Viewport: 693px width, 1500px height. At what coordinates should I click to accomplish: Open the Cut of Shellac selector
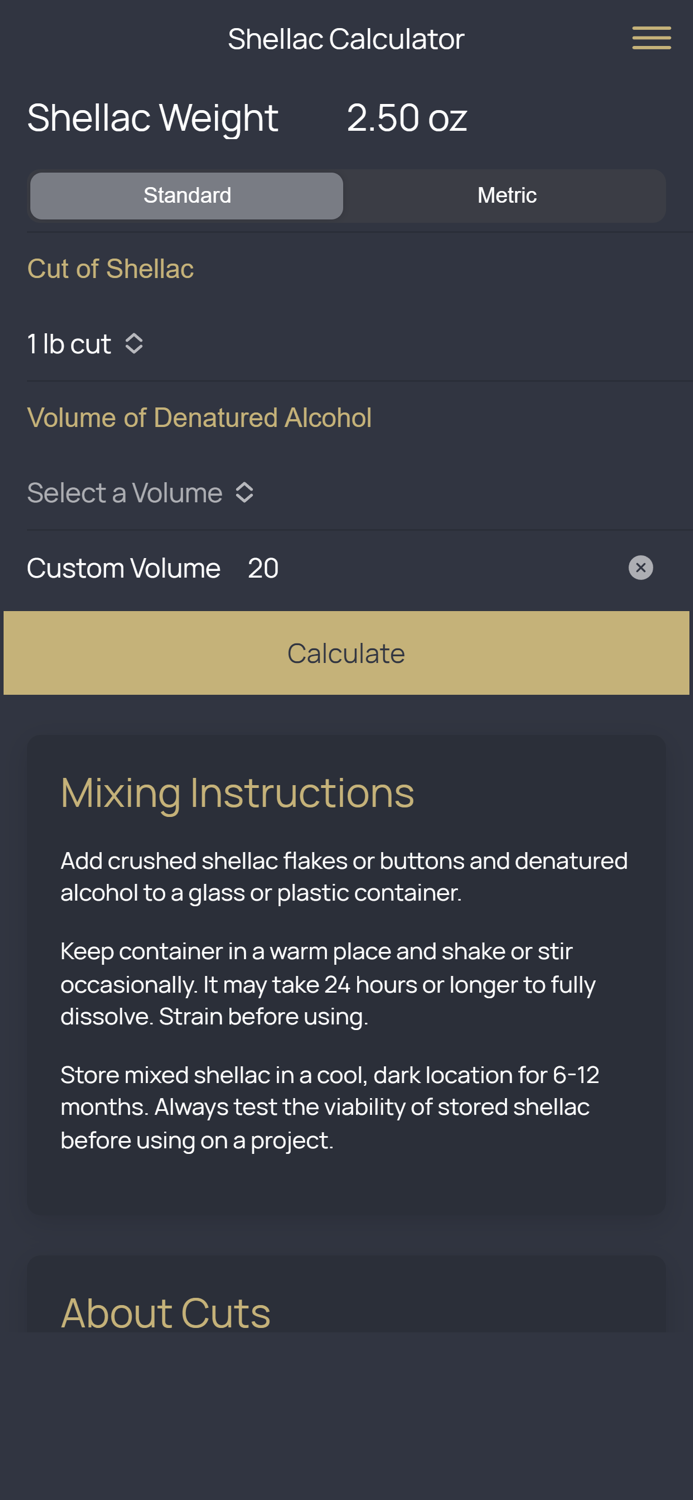click(87, 343)
